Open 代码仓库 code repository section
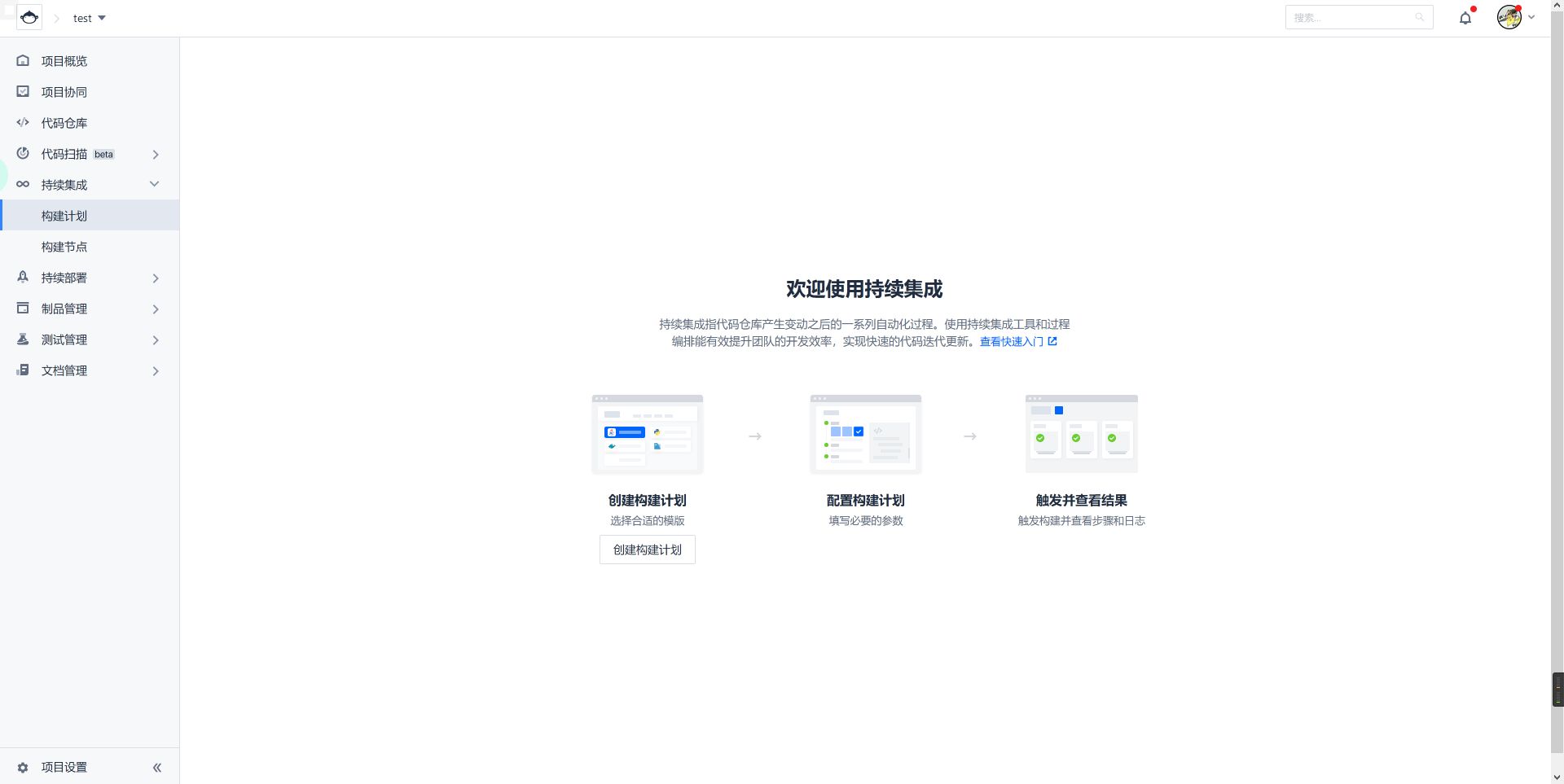1564x784 pixels. (x=64, y=122)
